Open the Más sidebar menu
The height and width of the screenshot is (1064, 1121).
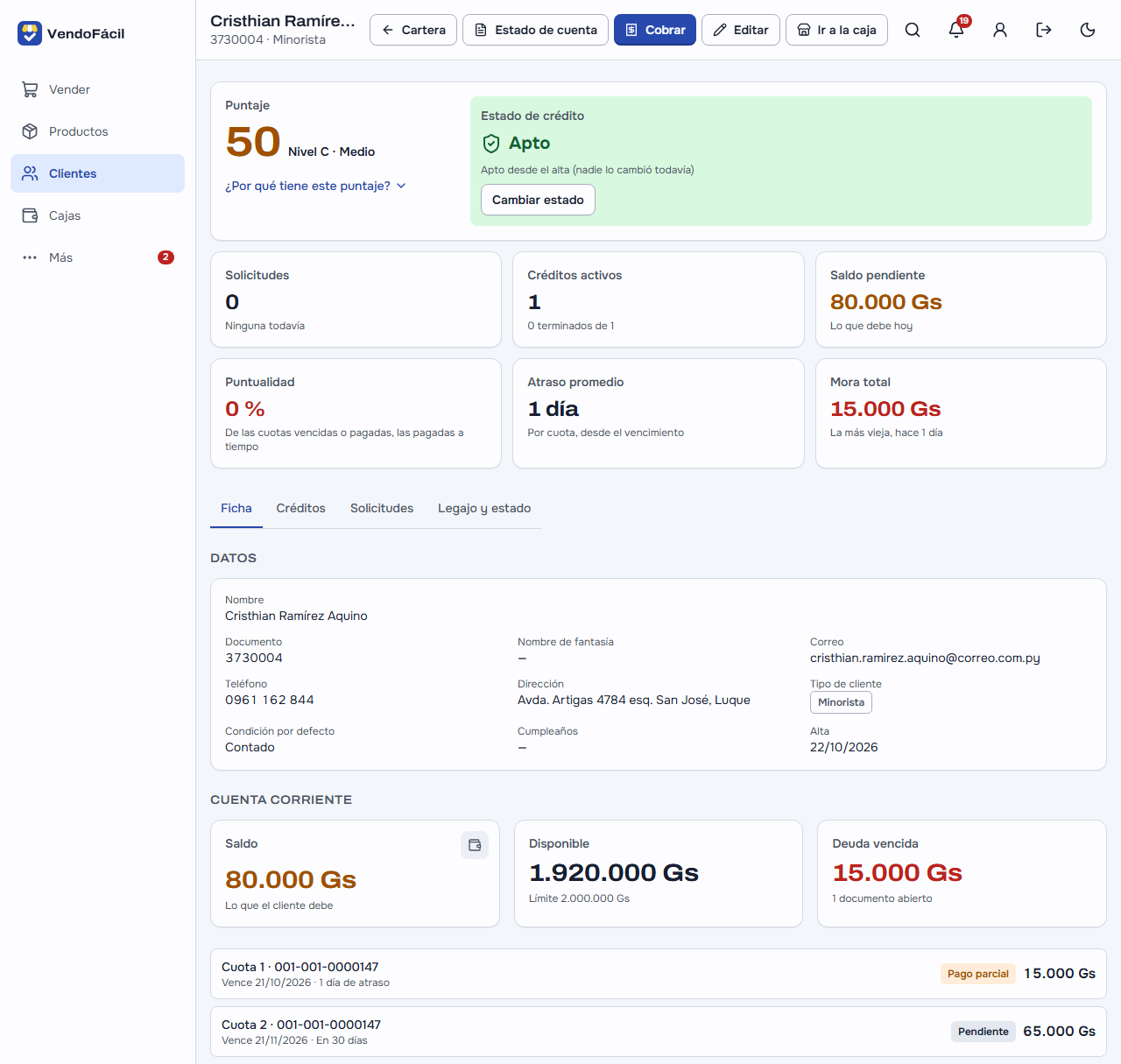click(x=97, y=257)
